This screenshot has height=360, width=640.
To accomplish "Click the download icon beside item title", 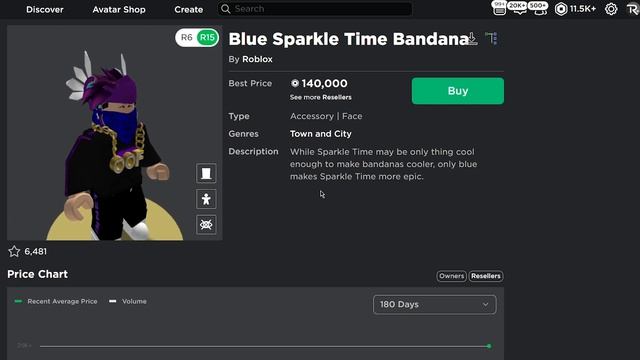I will pos(472,38).
